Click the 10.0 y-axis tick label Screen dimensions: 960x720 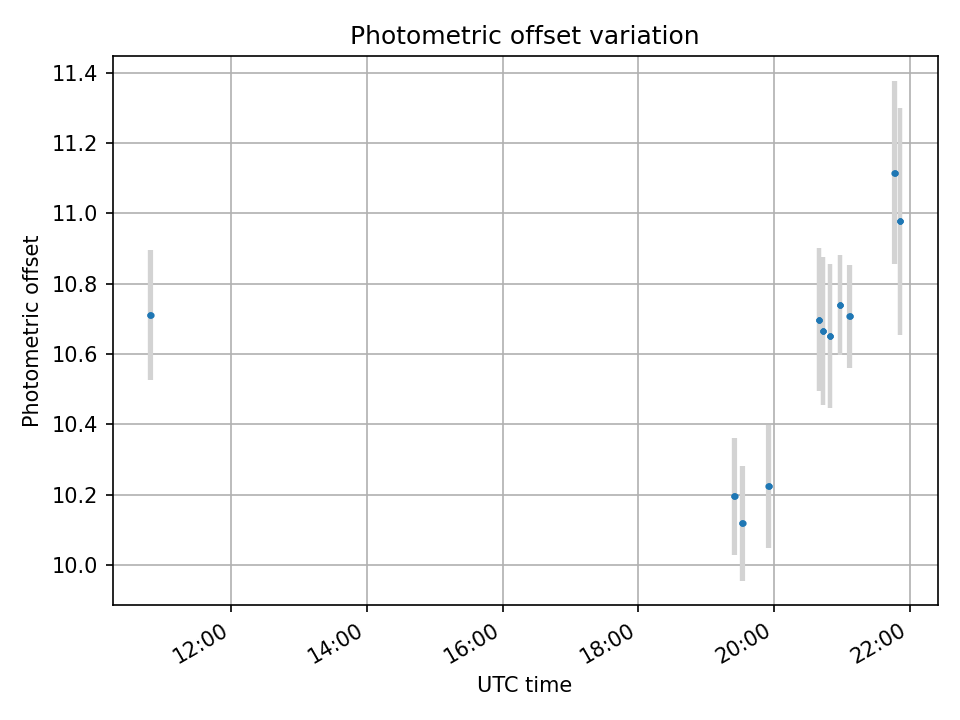75,565
